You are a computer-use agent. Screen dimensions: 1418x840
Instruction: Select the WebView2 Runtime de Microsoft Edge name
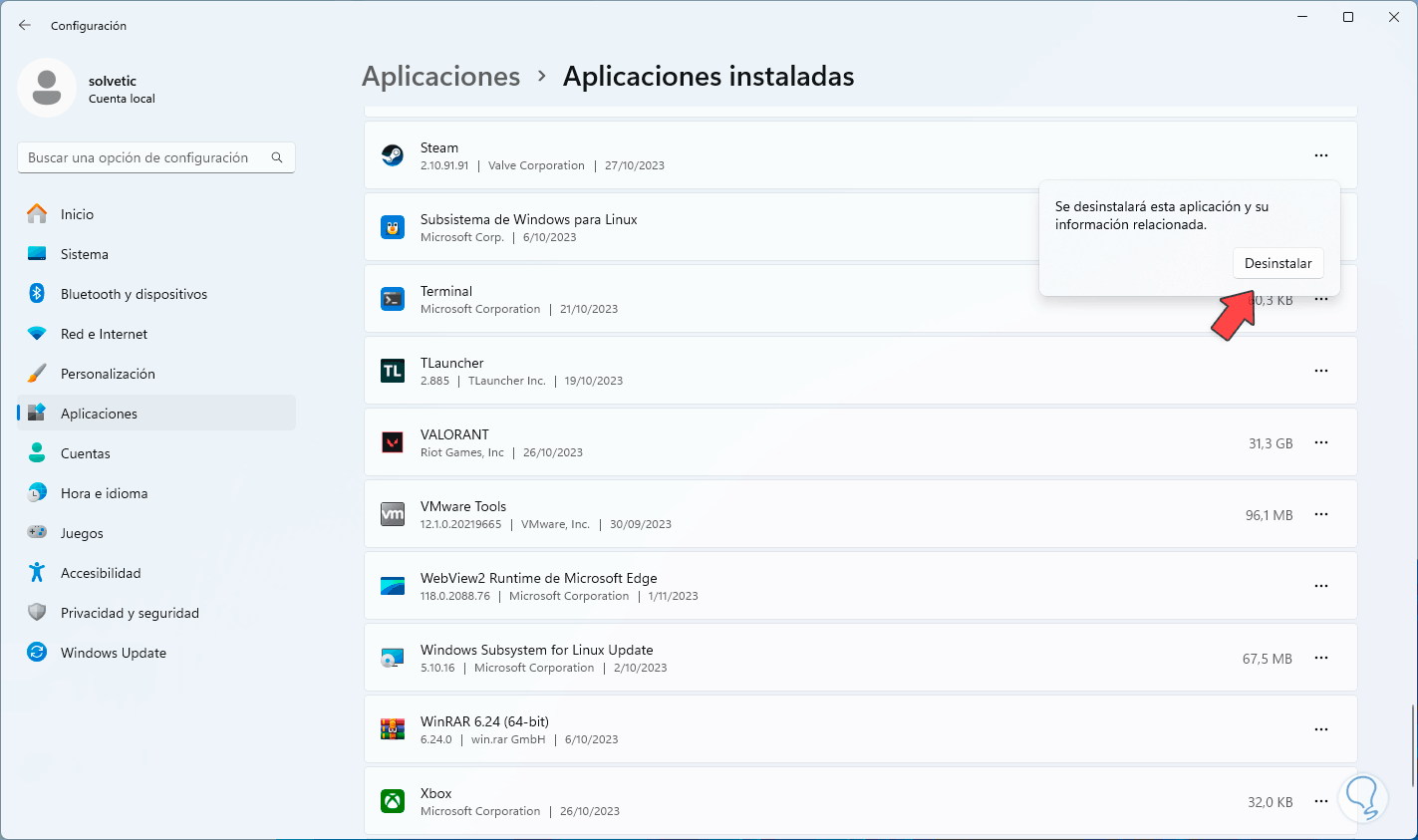click(x=539, y=578)
